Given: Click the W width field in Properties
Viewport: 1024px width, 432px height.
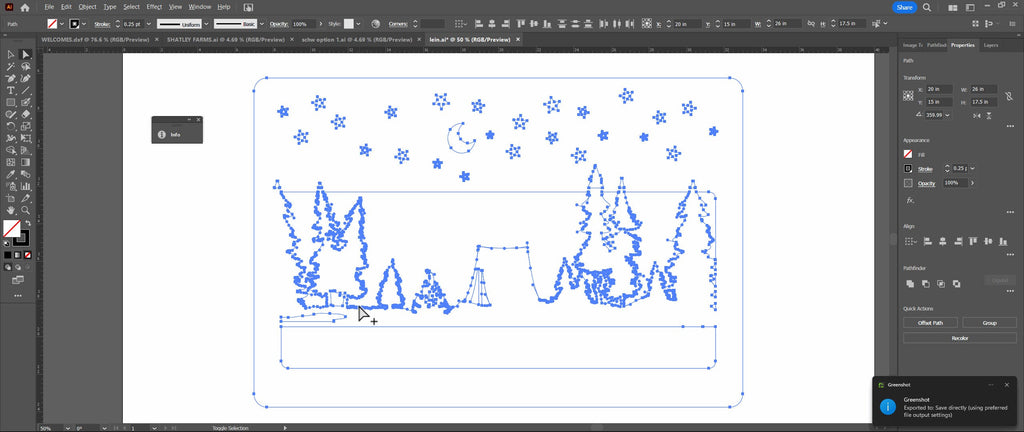Looking at the screenshot, I should pyautogui.click(x=984, y=89).
